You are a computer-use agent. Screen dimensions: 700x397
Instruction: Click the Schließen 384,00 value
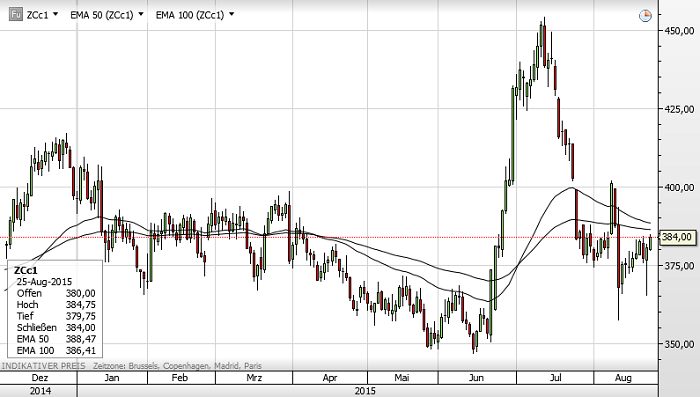81,328
